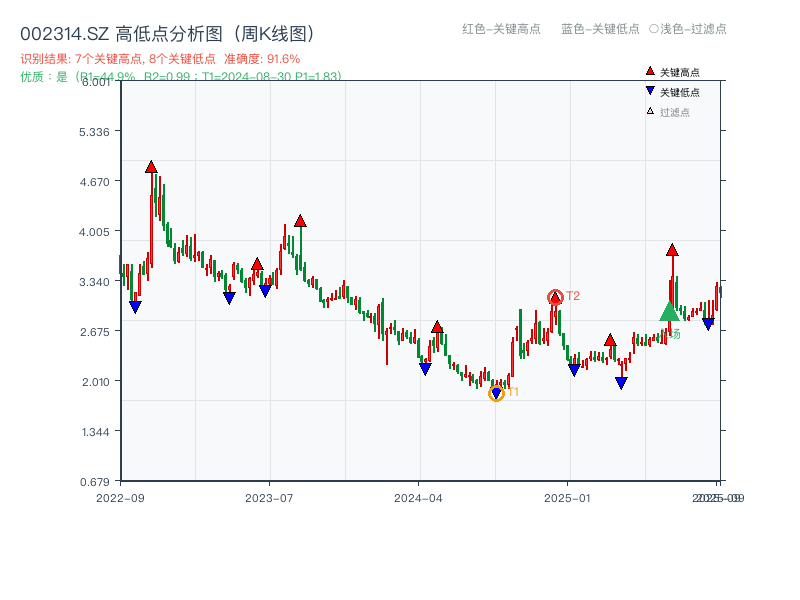Click the green 入场 entry triangle marker
The image size is (800, 600).
668,315
